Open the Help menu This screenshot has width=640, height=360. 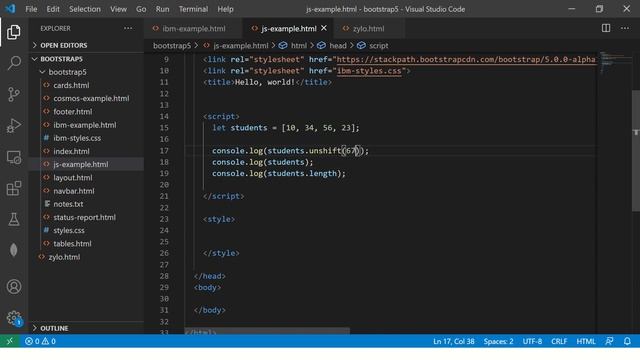point(225,9)
